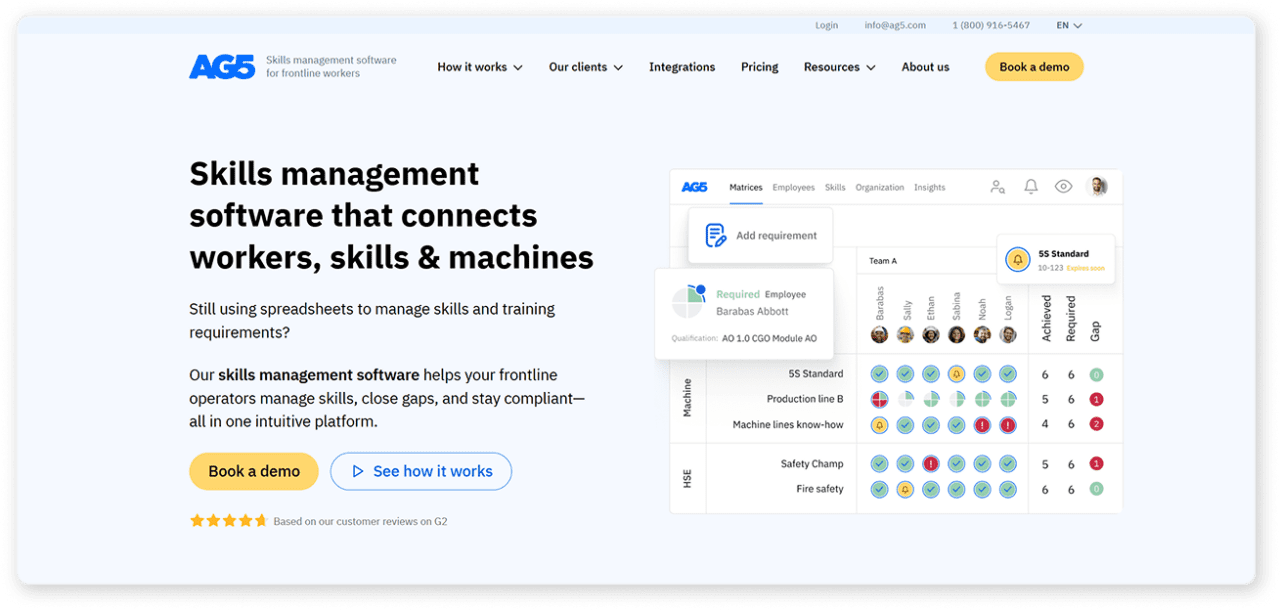The height and width of the screenshot is (610, 1280).
Task: Click the five-star G2 rating
Action: [x=229, y=521]
